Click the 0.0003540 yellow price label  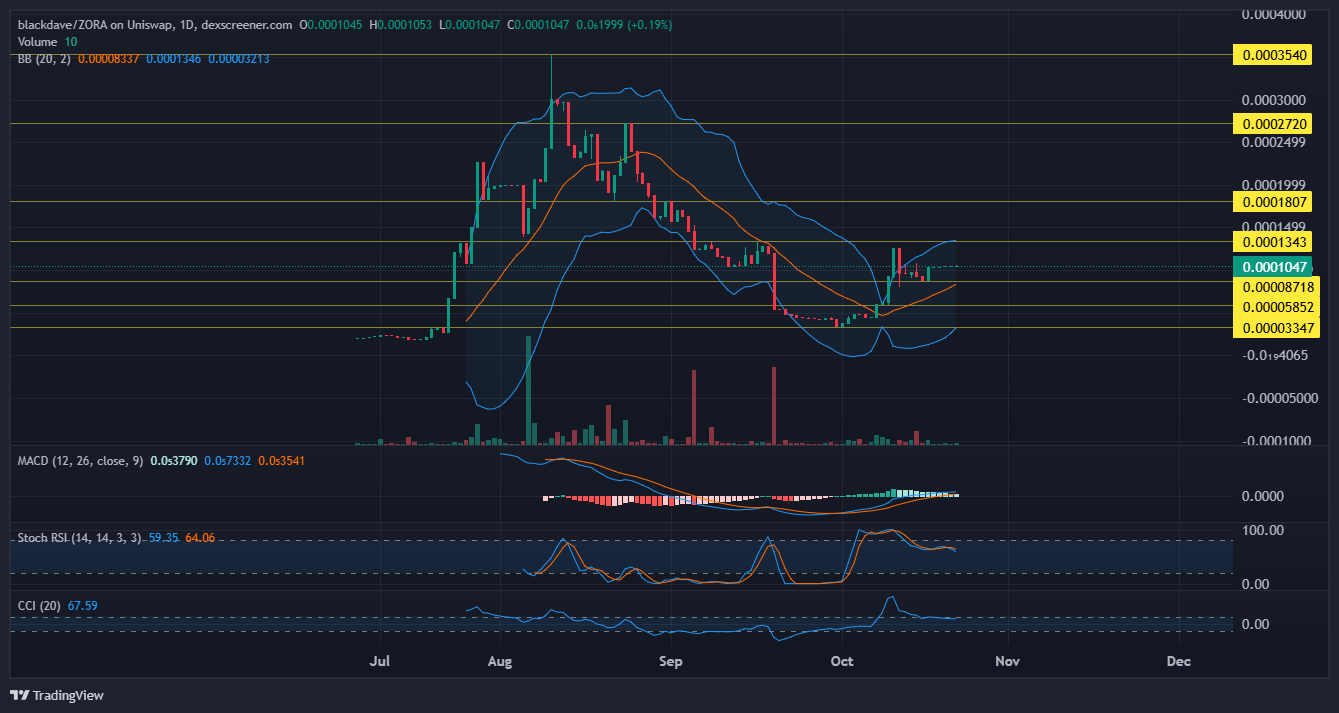tap(1271, 55)
